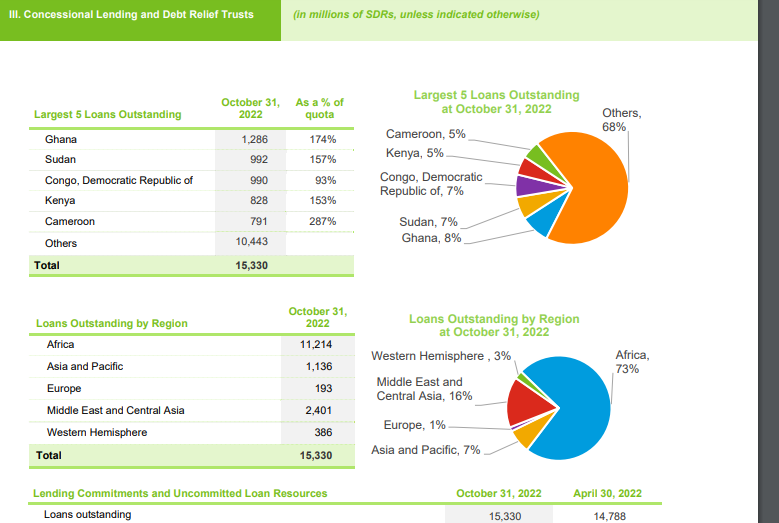This screenshot has height=523, width=779.
Task: Select the Western Hemisphere value 386
Action: pyautogui.click(x=322, y=432)
